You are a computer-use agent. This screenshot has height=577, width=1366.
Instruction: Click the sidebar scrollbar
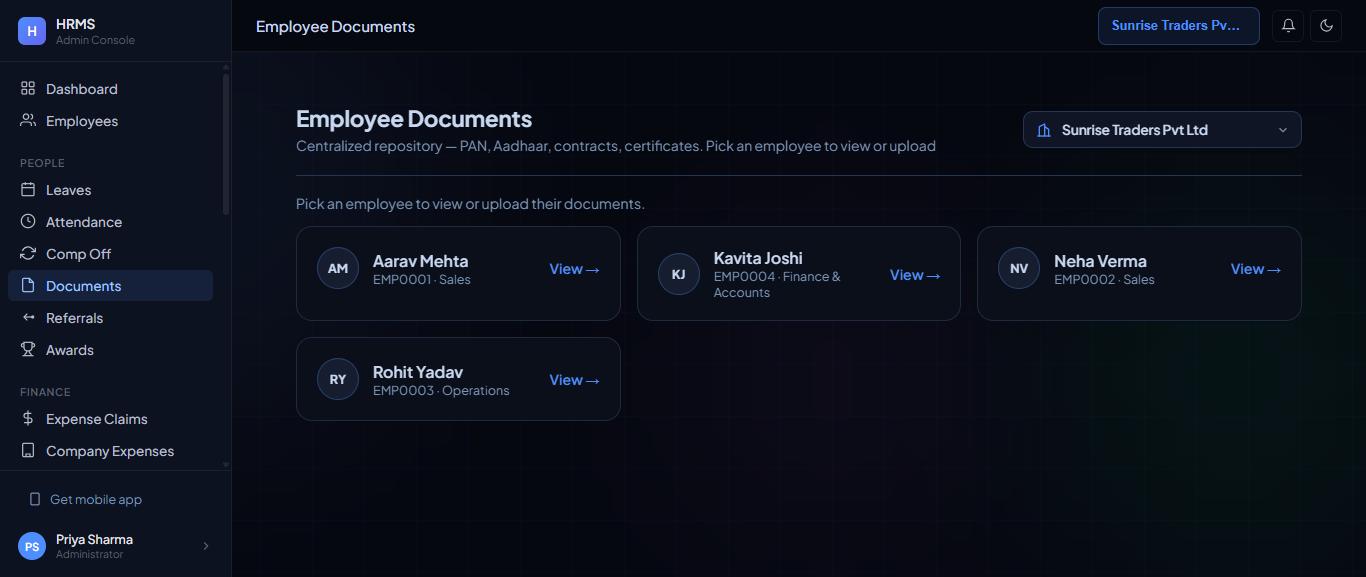coord(226,143)
